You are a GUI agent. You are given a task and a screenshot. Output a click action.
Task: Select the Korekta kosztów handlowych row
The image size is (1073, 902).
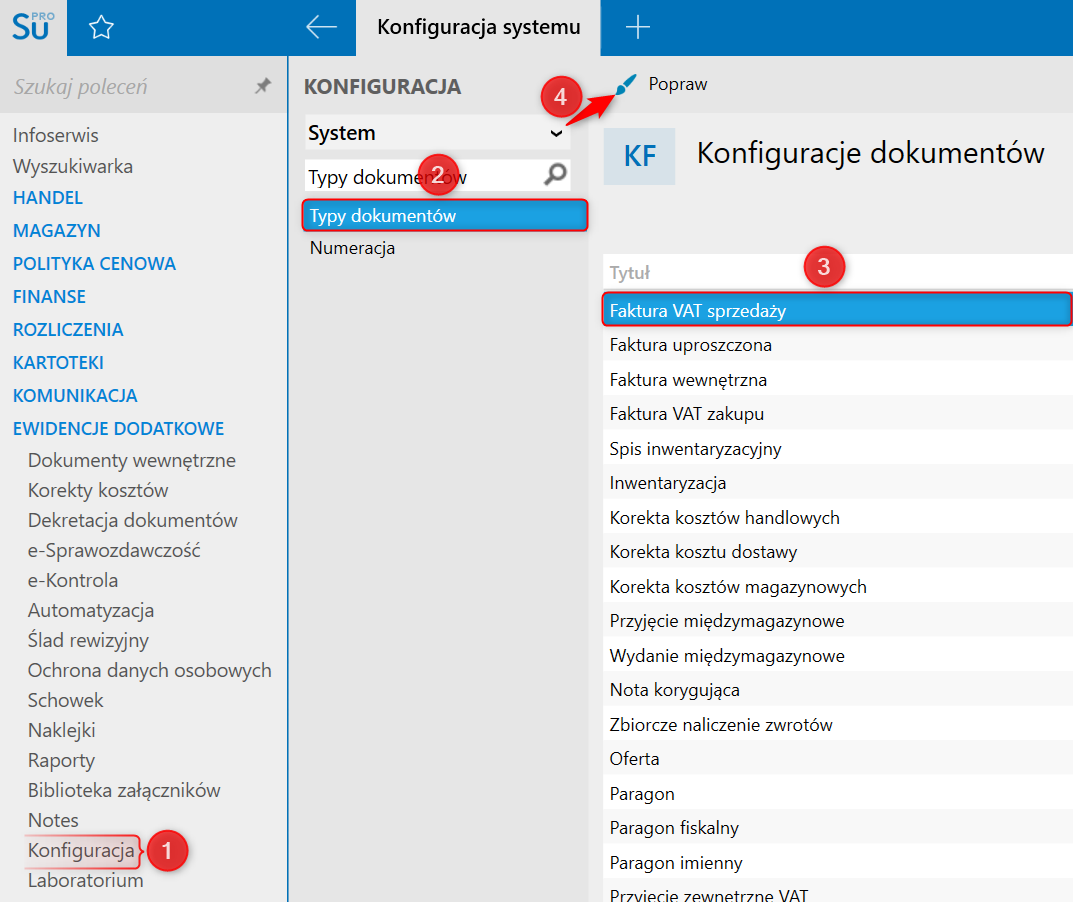click(838, 518)
